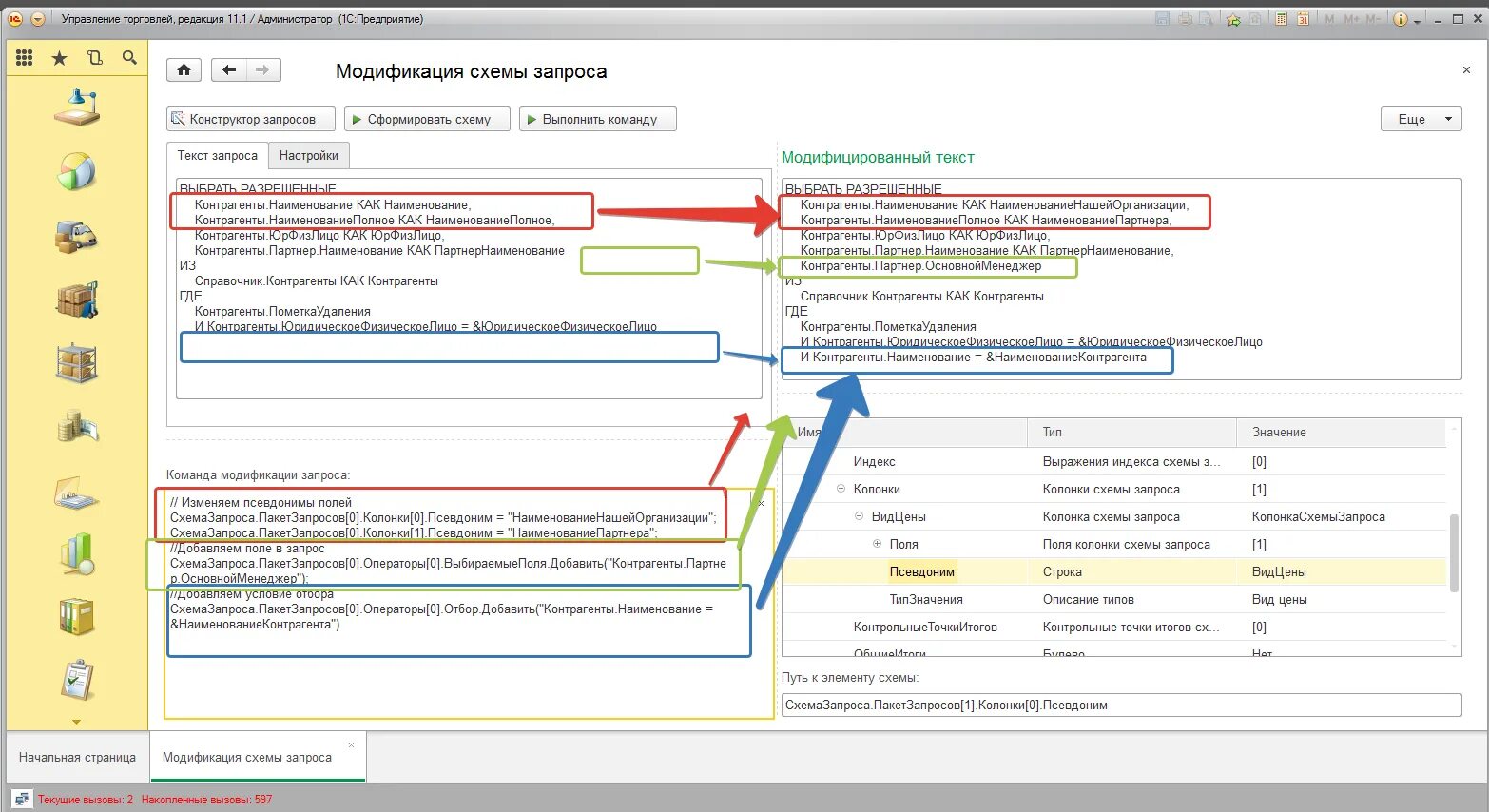
Task: Click inside the Текст запроса editor
Action: [469, 289]
